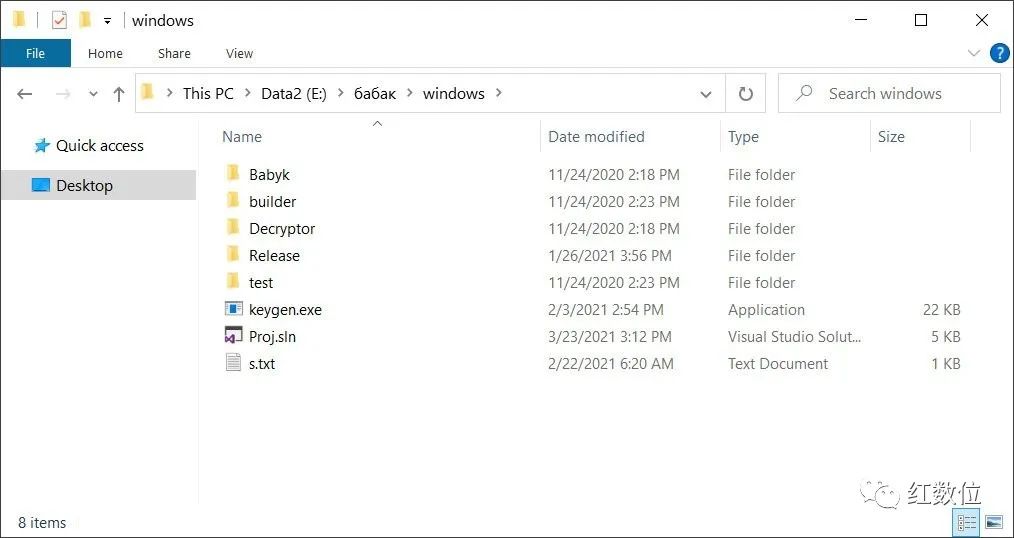The width and height of the screenshot is (1014, 538).
Task: Open Customize Quick Access Toolbar dropdown
Action: [x=107, y=21]
